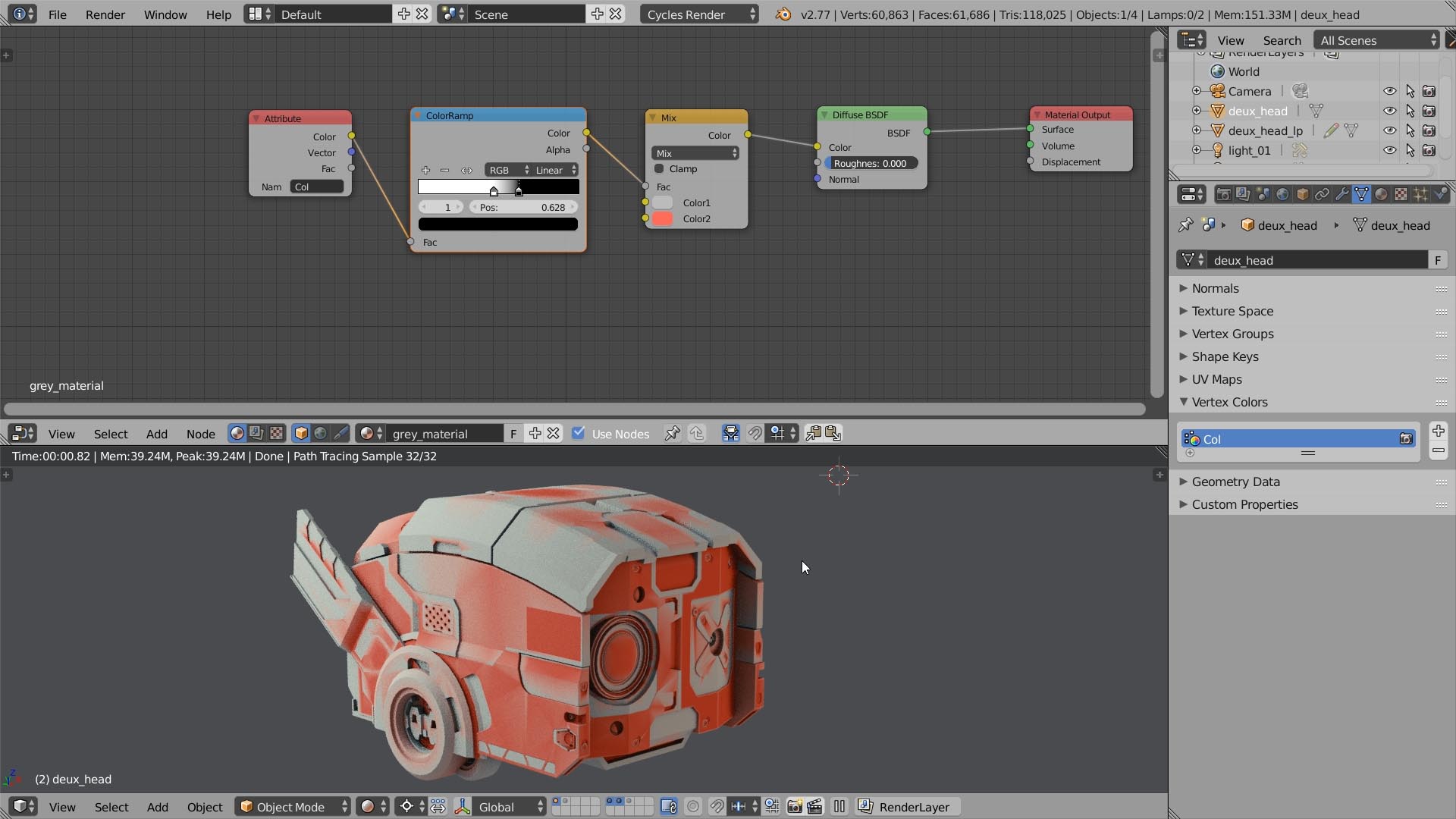This screenshot has height=819, width=1456.
Task: Click the pin icon in properties breadcrumb
Action: pos(1186,225)
